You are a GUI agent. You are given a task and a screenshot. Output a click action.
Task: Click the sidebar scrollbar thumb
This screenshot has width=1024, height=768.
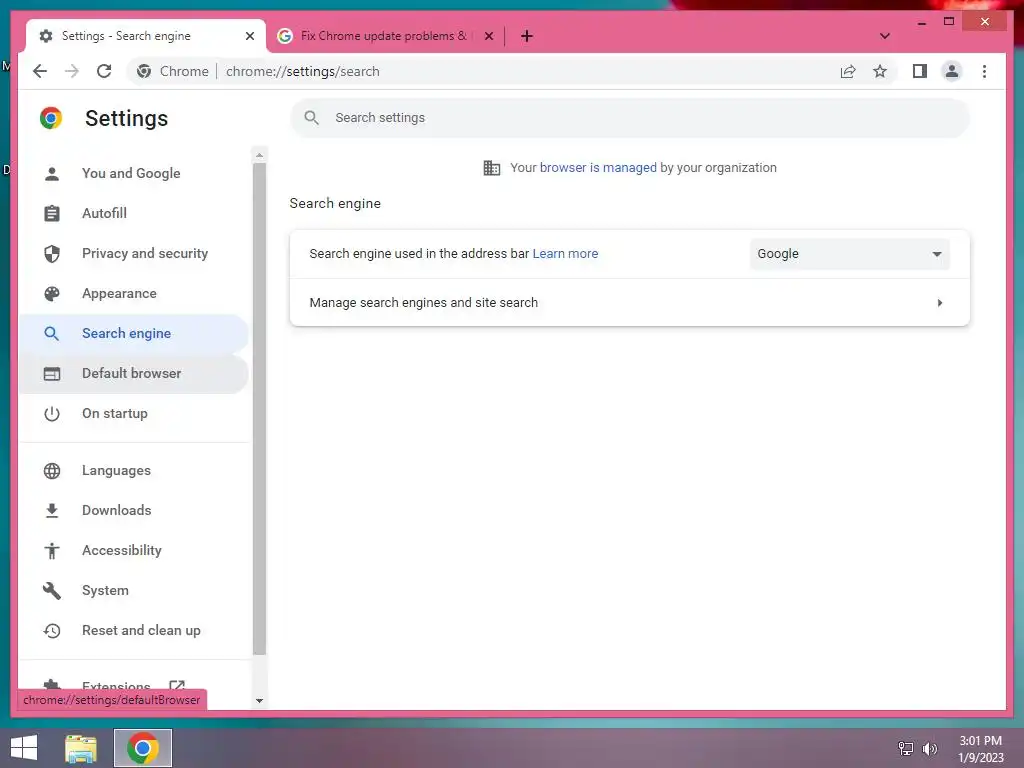click(259, 409)
